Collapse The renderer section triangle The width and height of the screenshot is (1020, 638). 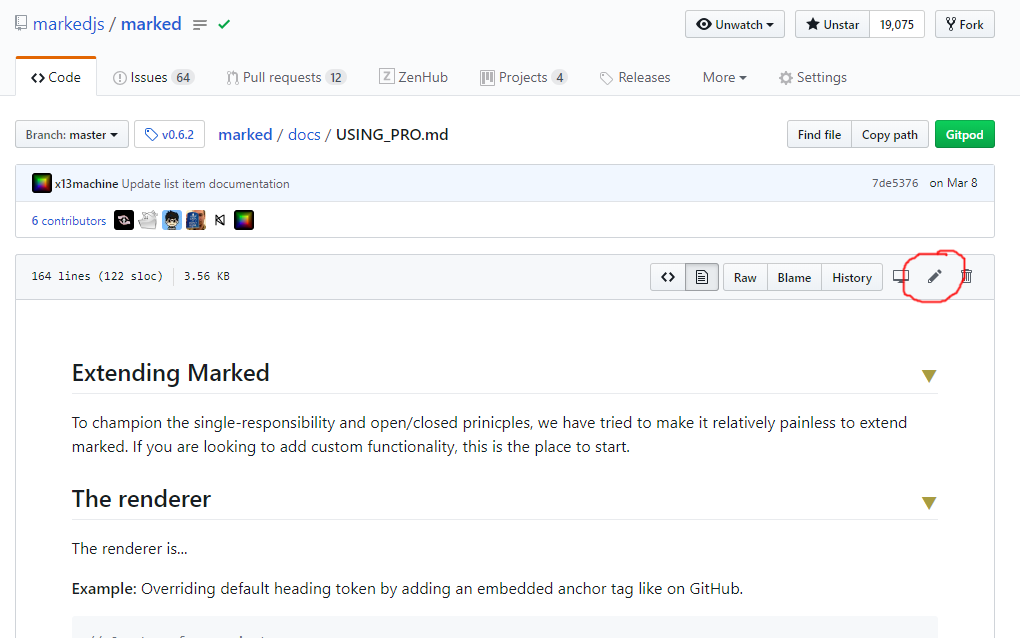929,503
